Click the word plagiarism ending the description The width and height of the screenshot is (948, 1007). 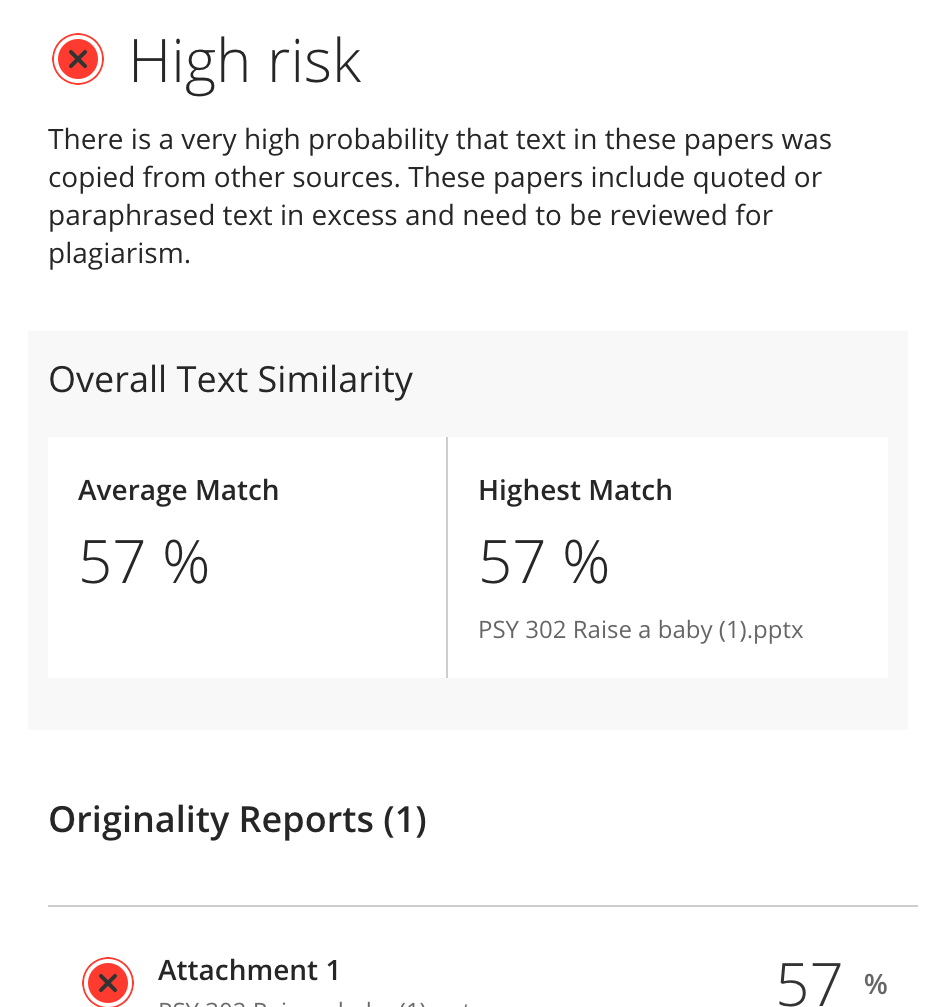(119, 254)
